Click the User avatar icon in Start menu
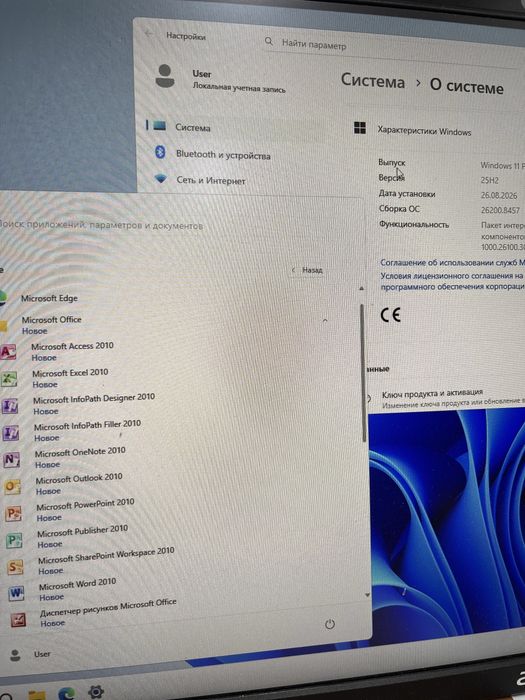 pyautogui.click(x=15, y=655)
